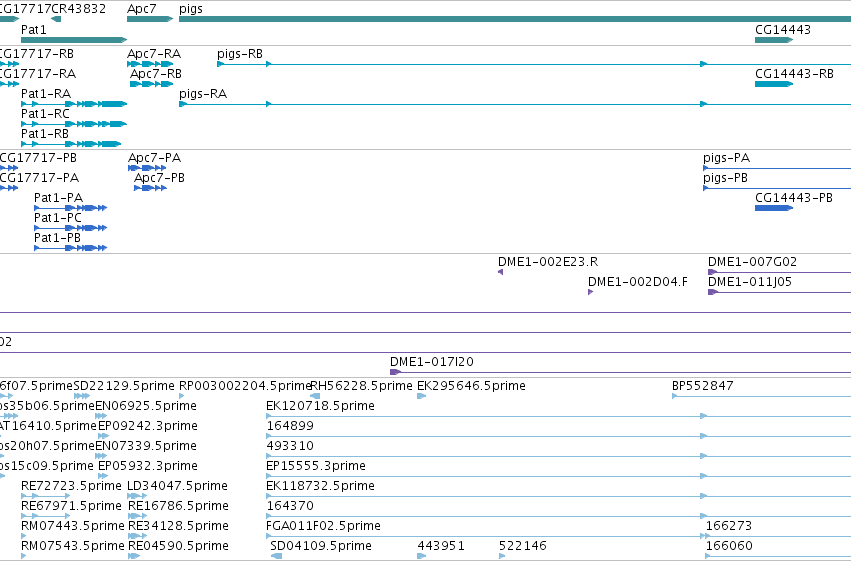Select the Apc7 gene label

click(142, 9)
